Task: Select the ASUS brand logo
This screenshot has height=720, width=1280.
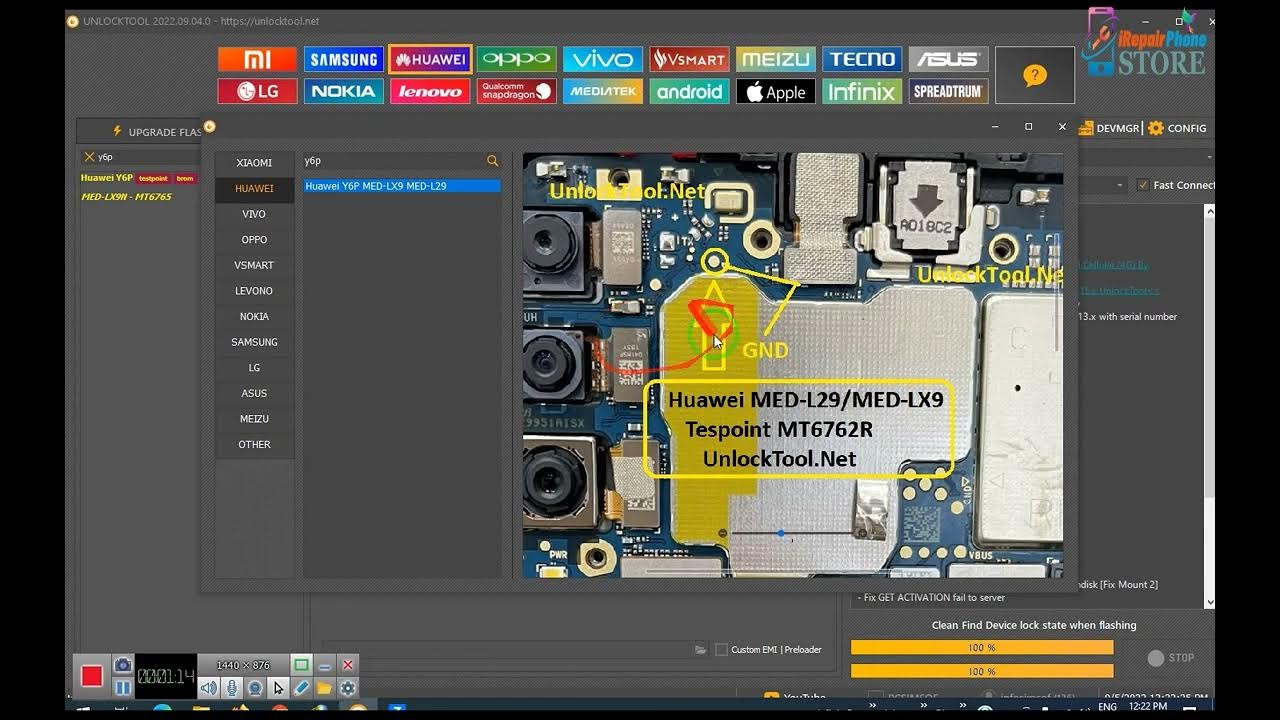Action: click(948, 59)
